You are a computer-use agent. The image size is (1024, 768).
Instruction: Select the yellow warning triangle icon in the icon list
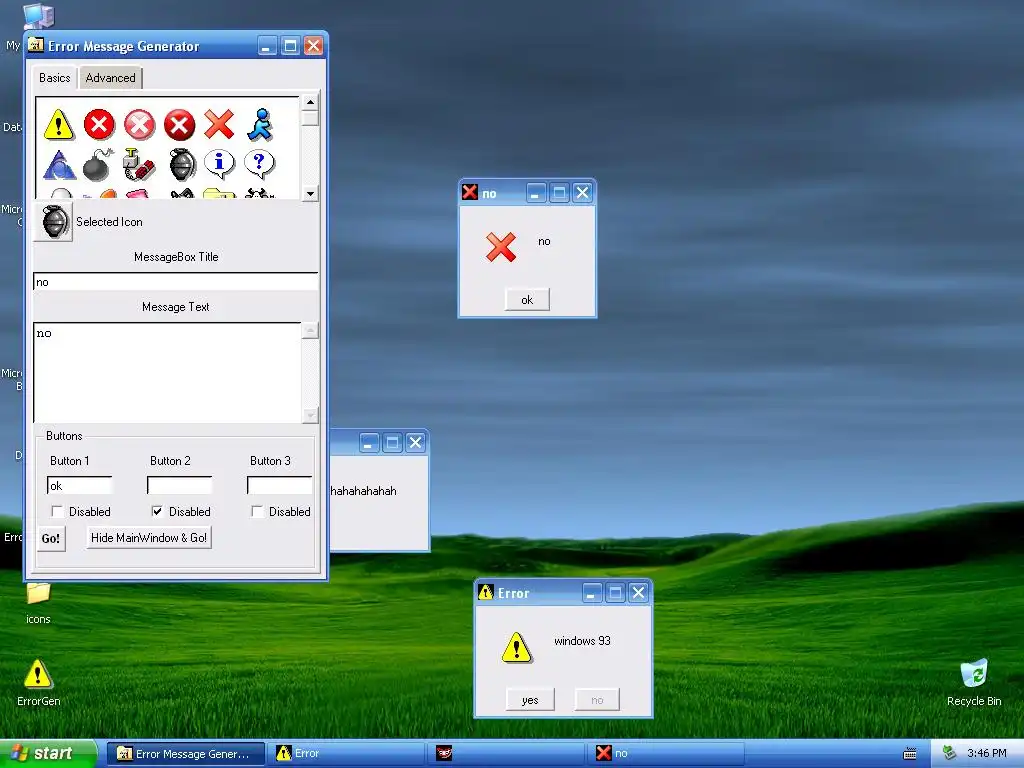[x=59, y=124]
